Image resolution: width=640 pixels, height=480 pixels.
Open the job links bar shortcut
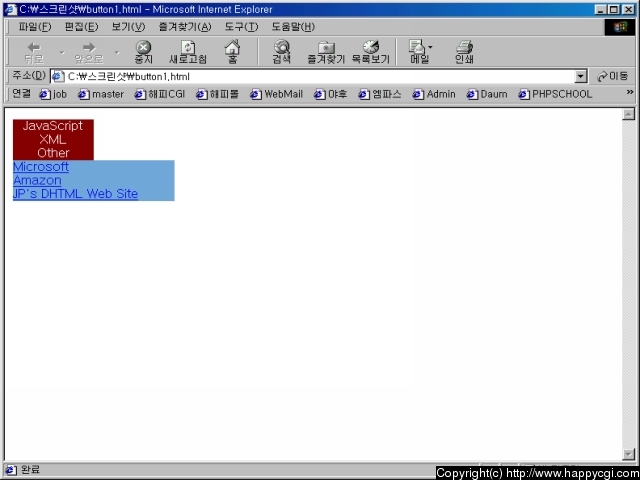coord(53,94)
